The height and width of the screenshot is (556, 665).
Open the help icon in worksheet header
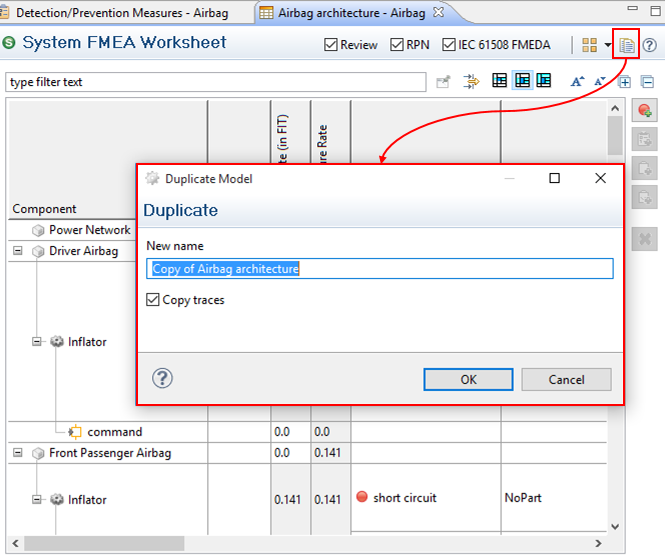[649, 45]
